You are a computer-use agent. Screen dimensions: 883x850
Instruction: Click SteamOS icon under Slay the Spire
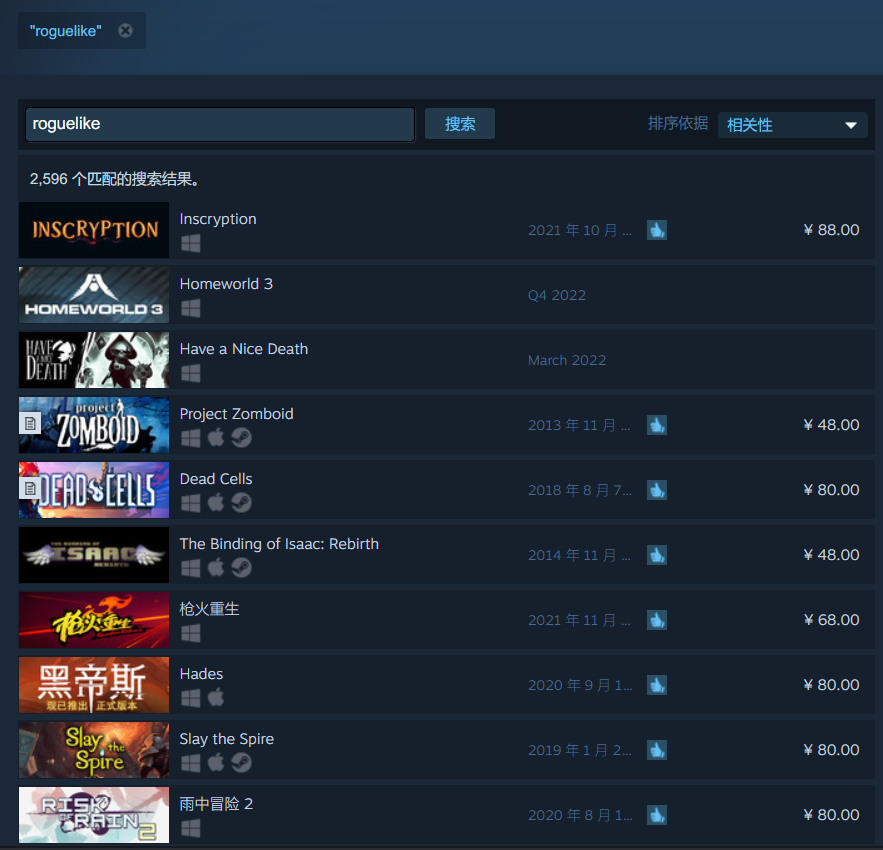coord(241,763)
